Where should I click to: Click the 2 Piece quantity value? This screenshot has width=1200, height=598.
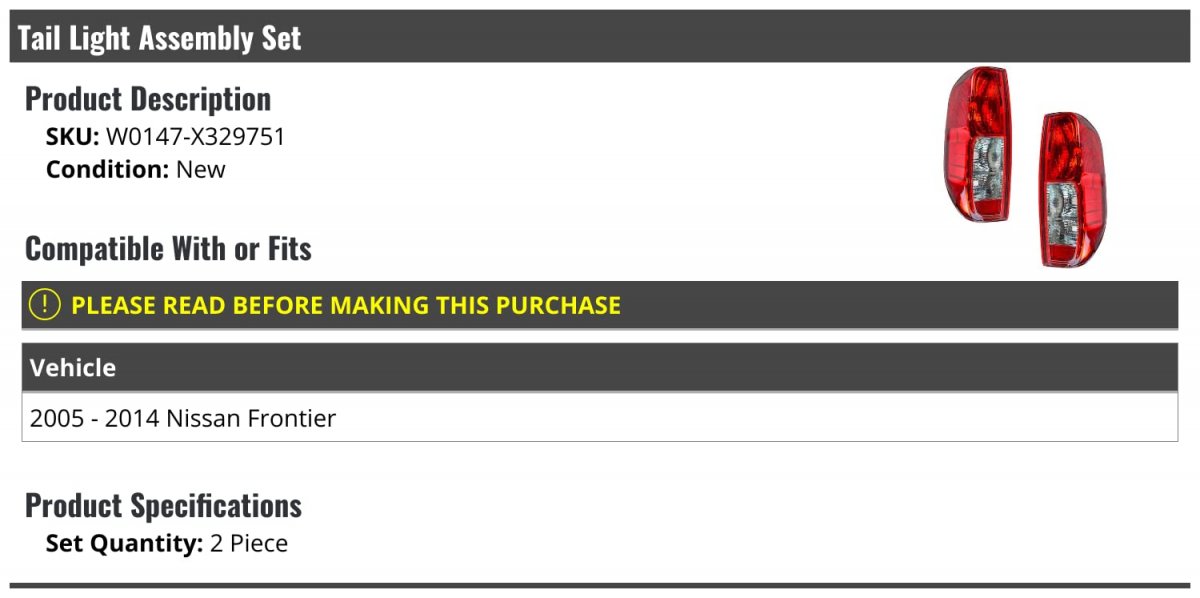point(249,544)
